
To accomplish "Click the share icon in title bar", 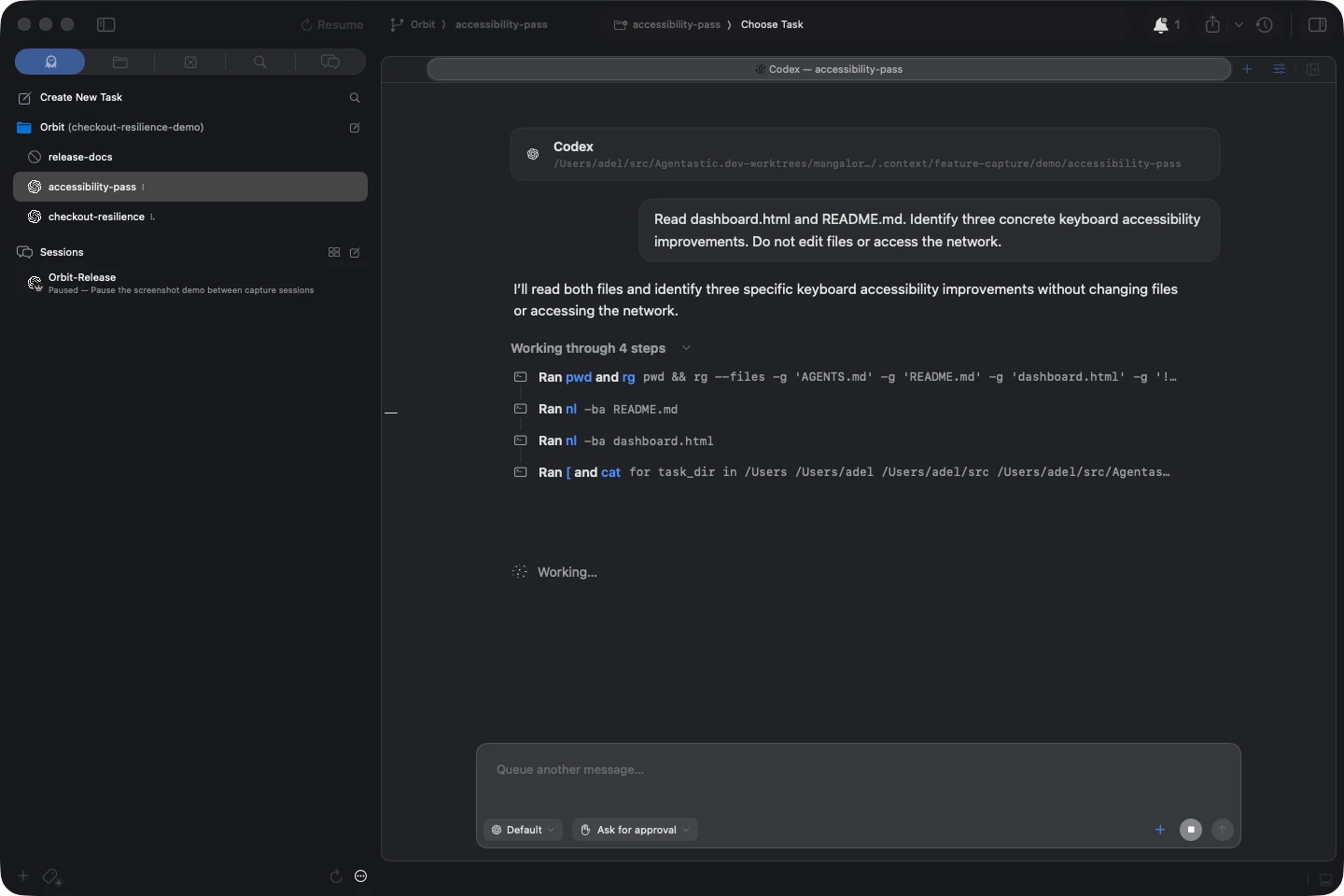I will (x=1212, y=24).
